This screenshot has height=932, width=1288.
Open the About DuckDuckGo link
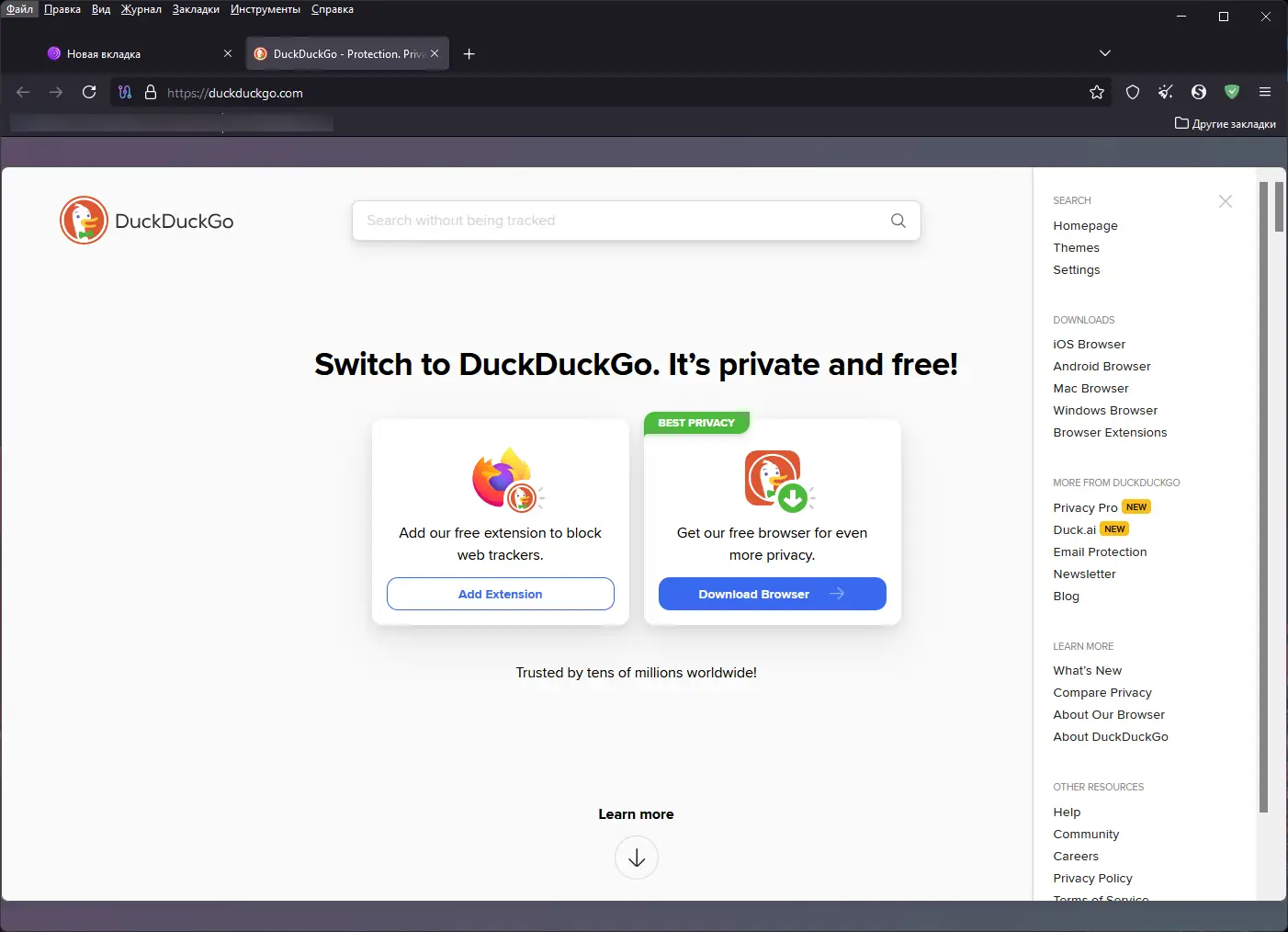point(1111,736)
